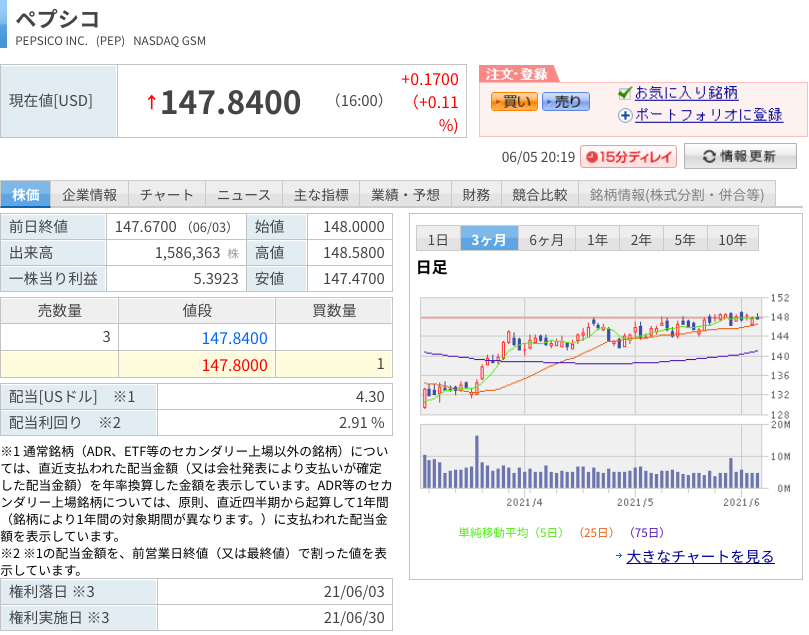809x635 pixels.
Task: Click the （75日） legend label
Action: (x=646, y=533)
